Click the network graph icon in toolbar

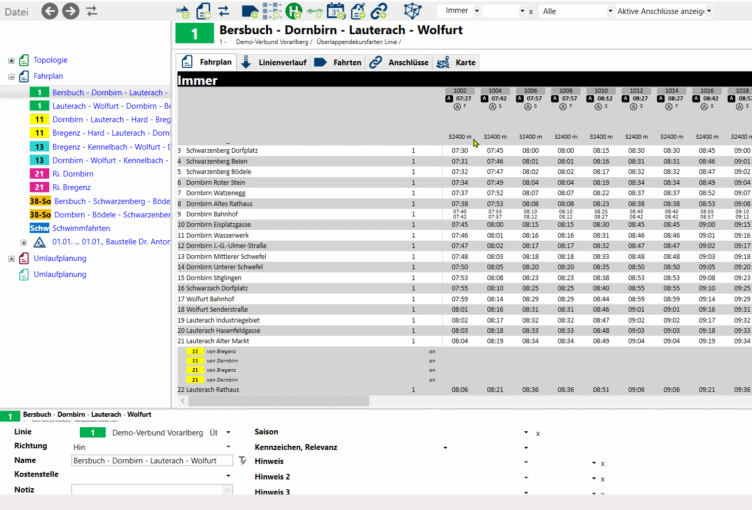[x=411, y=11]
